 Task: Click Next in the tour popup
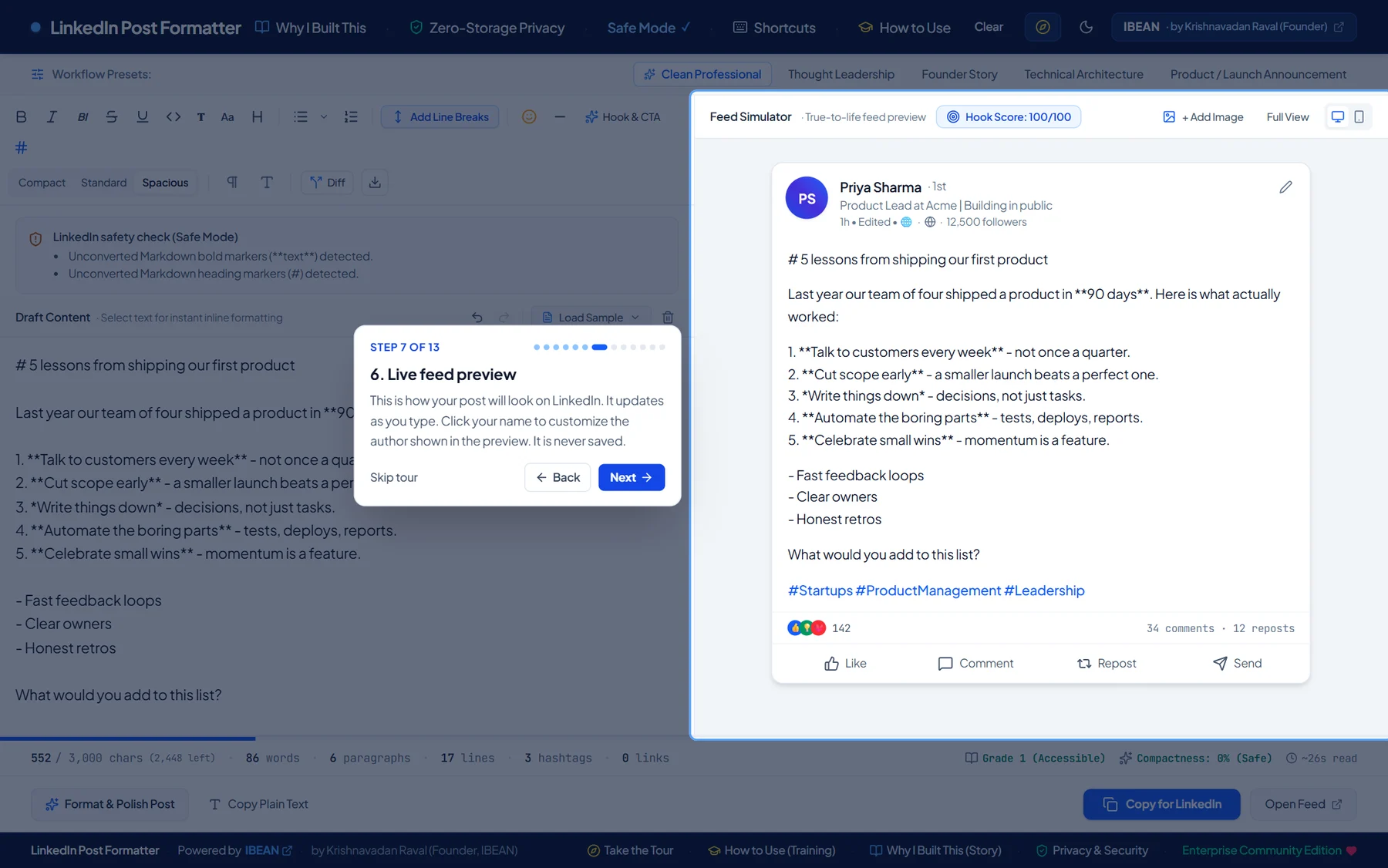[632, 477]
